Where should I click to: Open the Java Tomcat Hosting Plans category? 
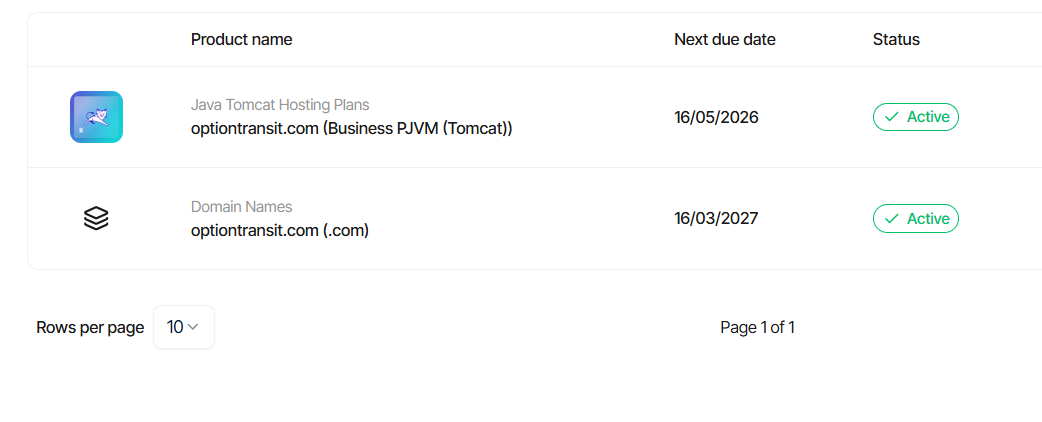(x=280, y=105)
